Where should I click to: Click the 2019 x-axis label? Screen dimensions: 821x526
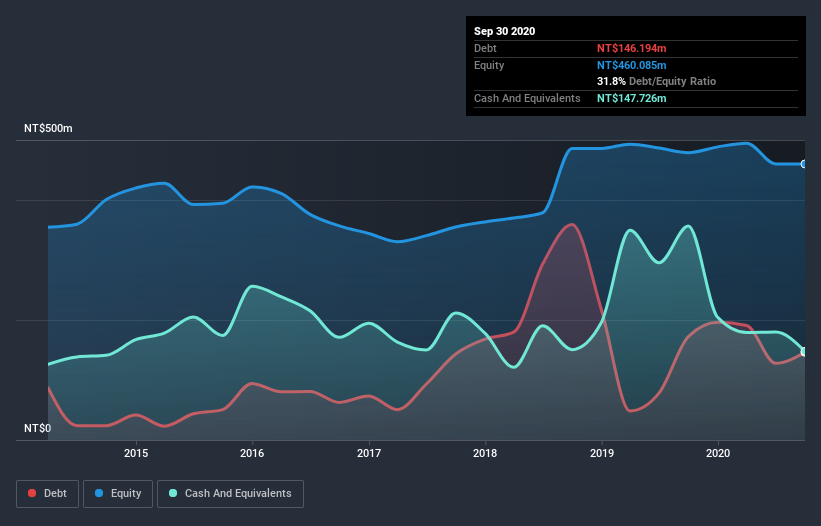coord(602,453)
